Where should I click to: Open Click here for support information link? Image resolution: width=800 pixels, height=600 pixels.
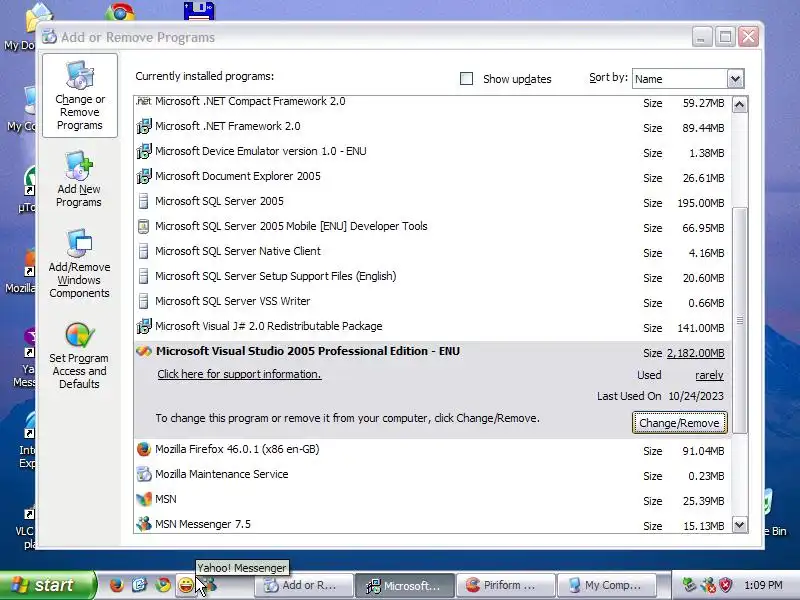coord(239,374)
